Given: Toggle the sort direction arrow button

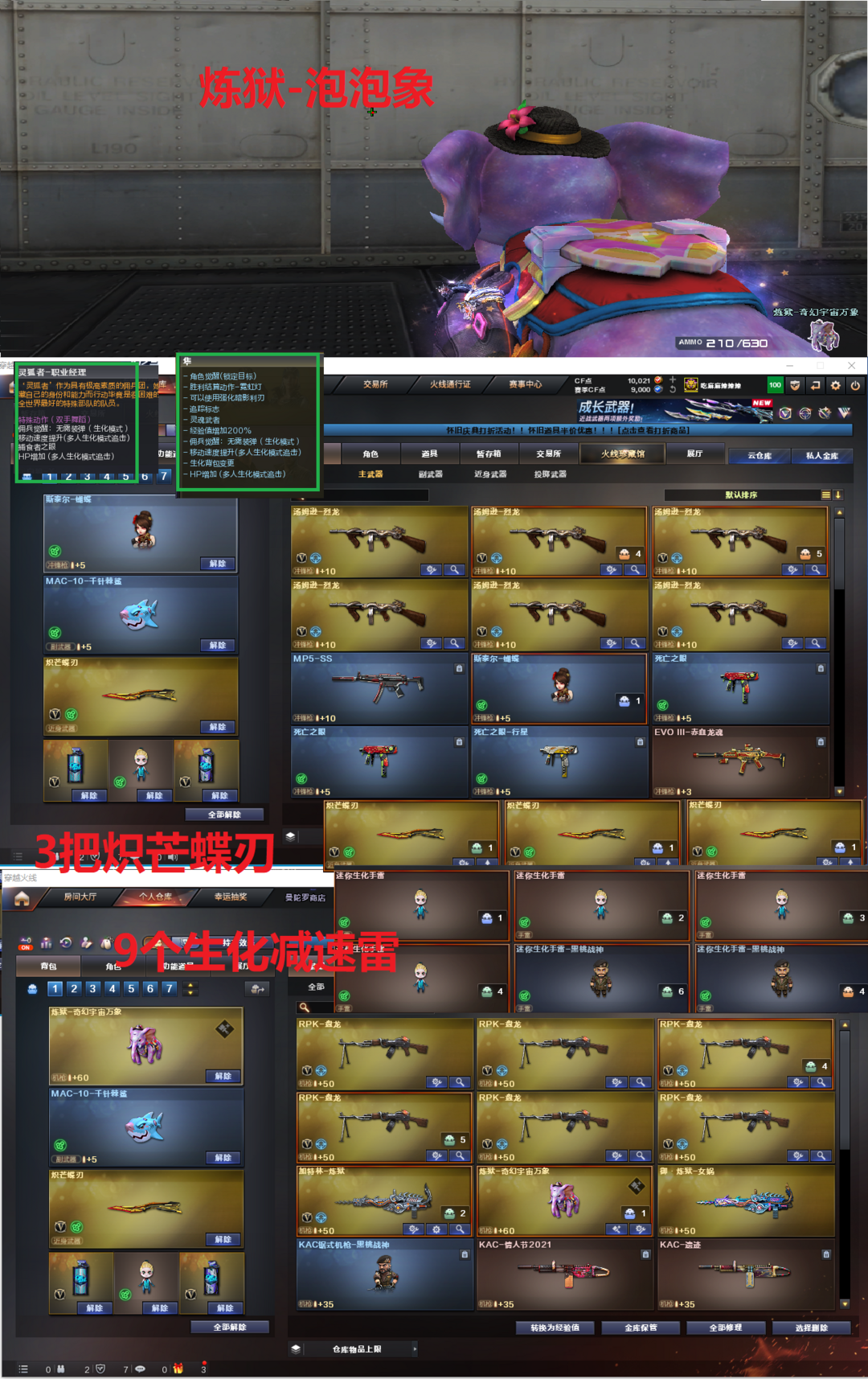Looking at the screenshot, I should coord(837,495).
